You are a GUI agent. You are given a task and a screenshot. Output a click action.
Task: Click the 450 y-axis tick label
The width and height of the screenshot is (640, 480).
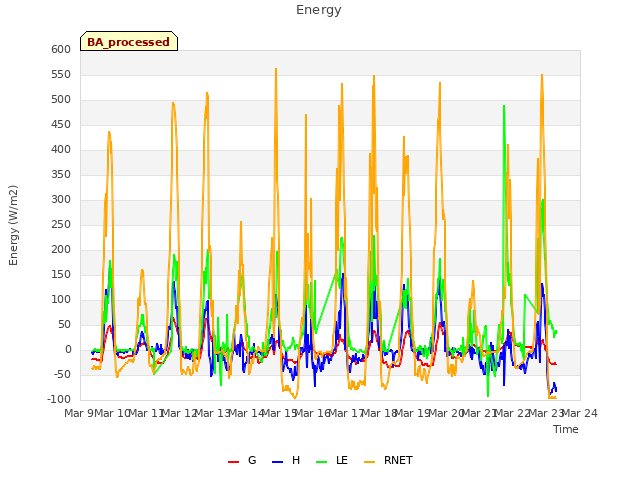tap(61, 124)
